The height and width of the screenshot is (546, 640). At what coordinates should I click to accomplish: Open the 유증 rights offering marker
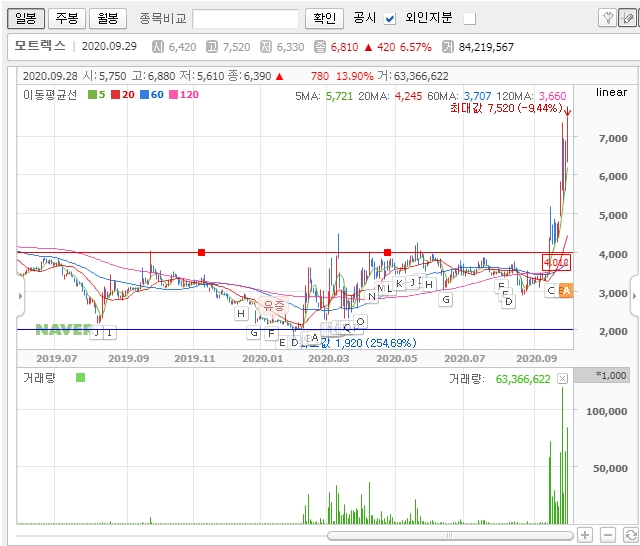274,305
